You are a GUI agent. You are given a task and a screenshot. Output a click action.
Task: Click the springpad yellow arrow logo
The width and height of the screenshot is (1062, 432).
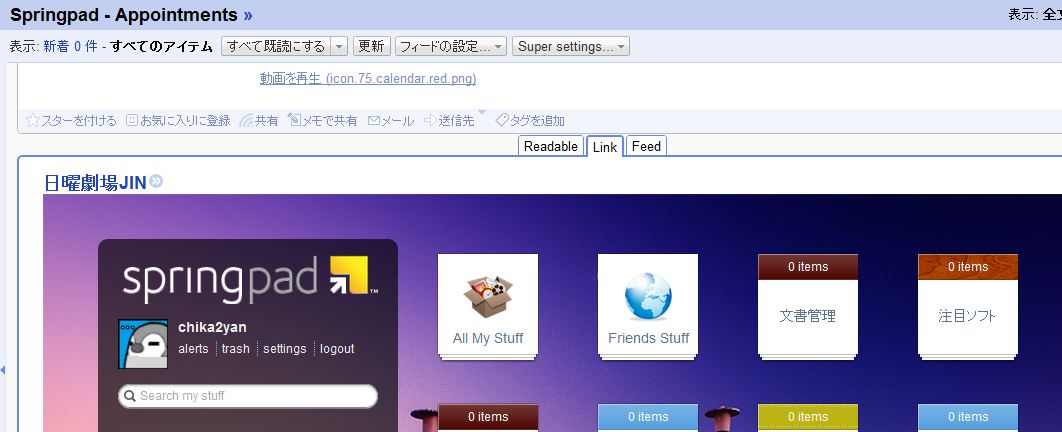pyautogui.click(x=349, y=275)
